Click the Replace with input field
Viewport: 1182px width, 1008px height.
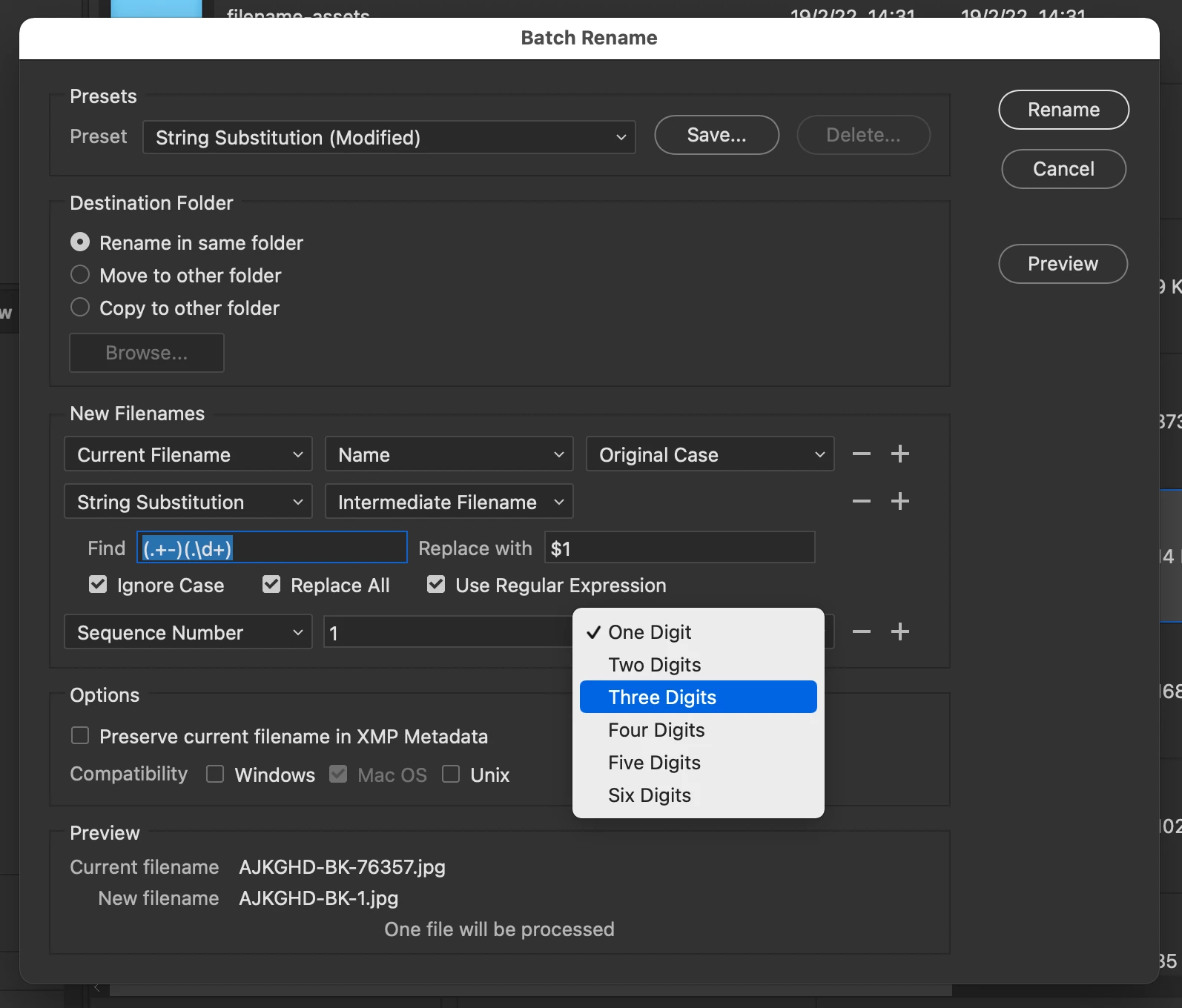(x=680, y=548)
